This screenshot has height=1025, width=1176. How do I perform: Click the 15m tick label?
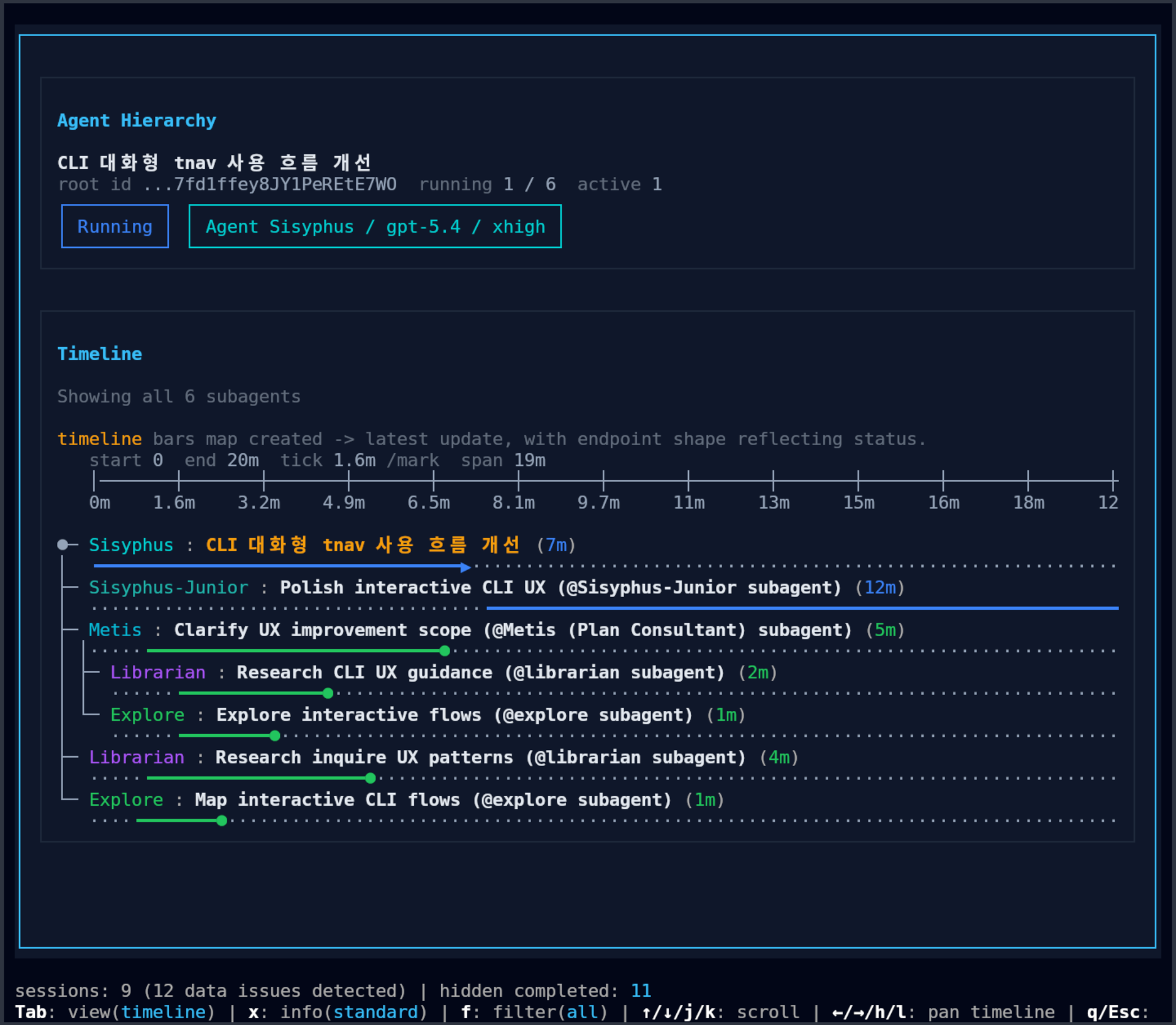[859, 503]
